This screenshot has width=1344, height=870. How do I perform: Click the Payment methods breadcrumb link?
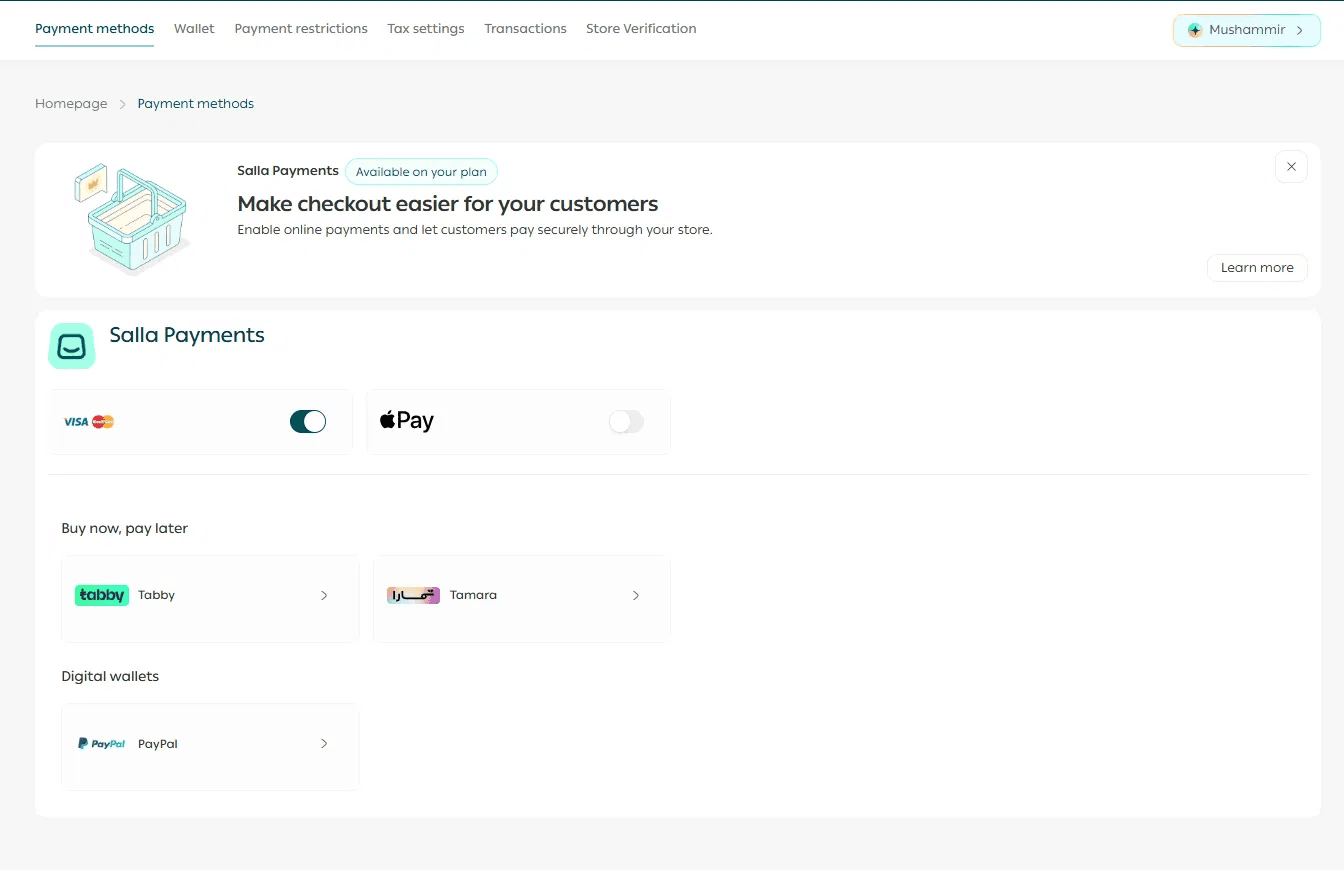point(196,104)
